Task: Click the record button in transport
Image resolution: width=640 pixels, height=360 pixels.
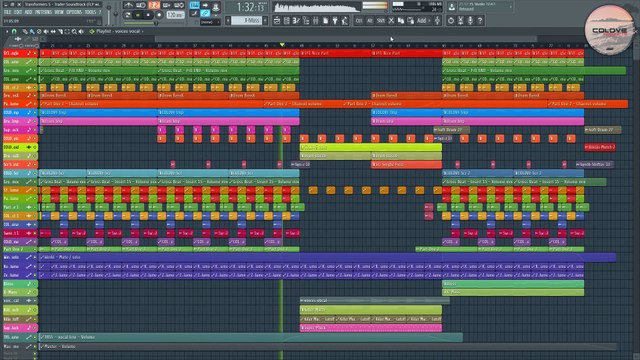Action: (159, 15)
